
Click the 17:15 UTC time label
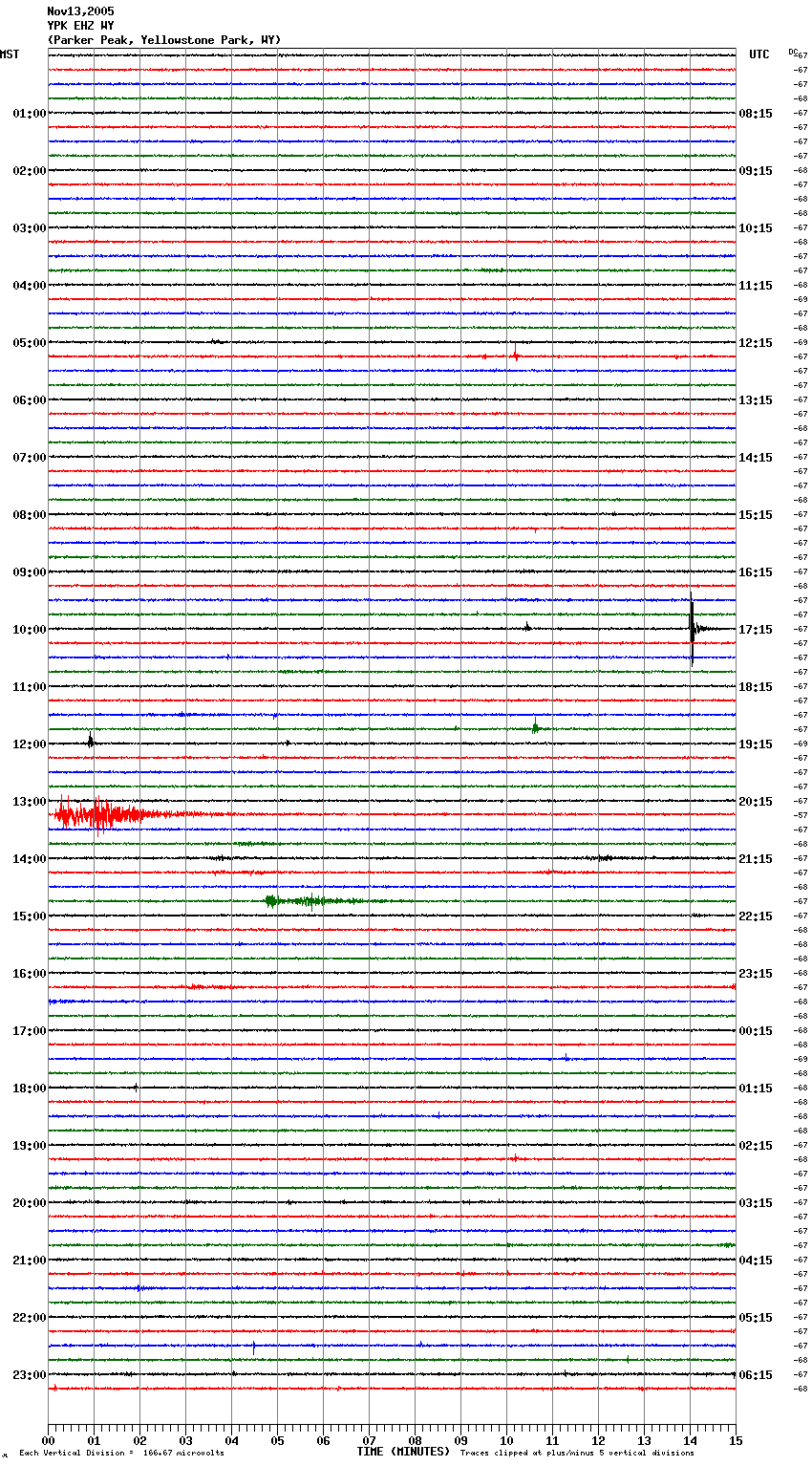756,630
